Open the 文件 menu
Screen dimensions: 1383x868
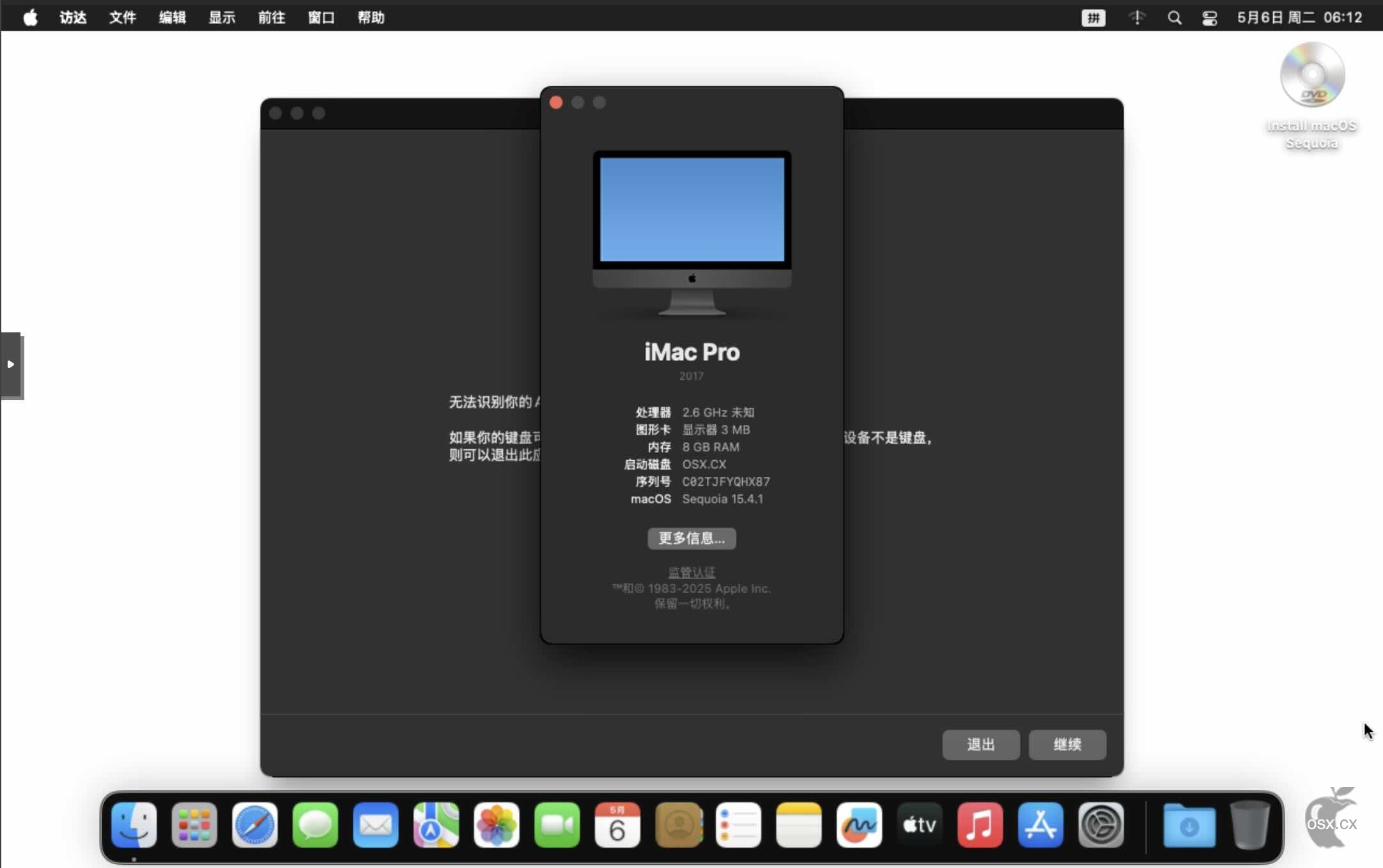[122, 17]
